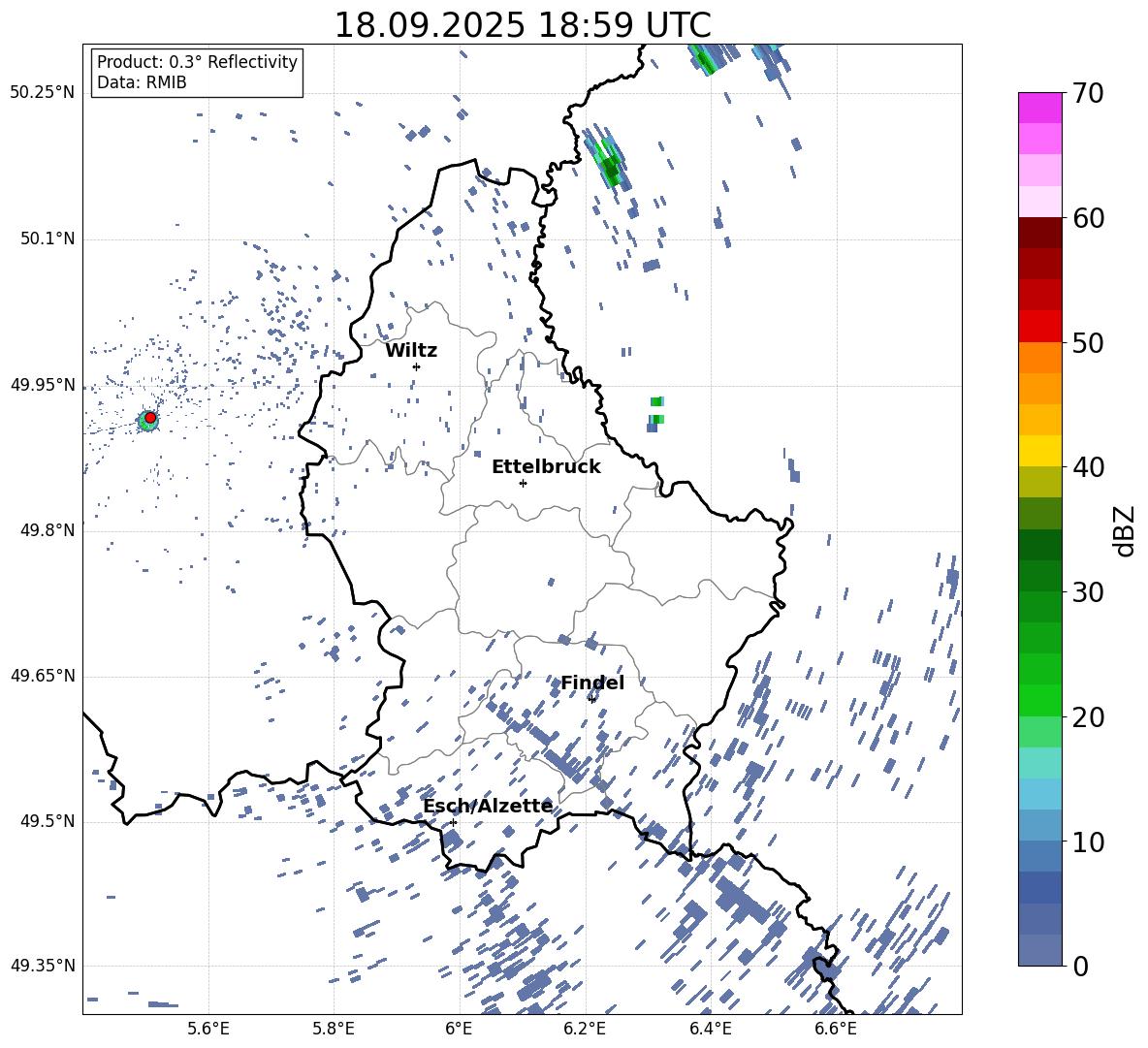Pick the bright red colorbar swatch near 50
The width and height of the screenshot is (1148, 1048).
(1040, 326)
